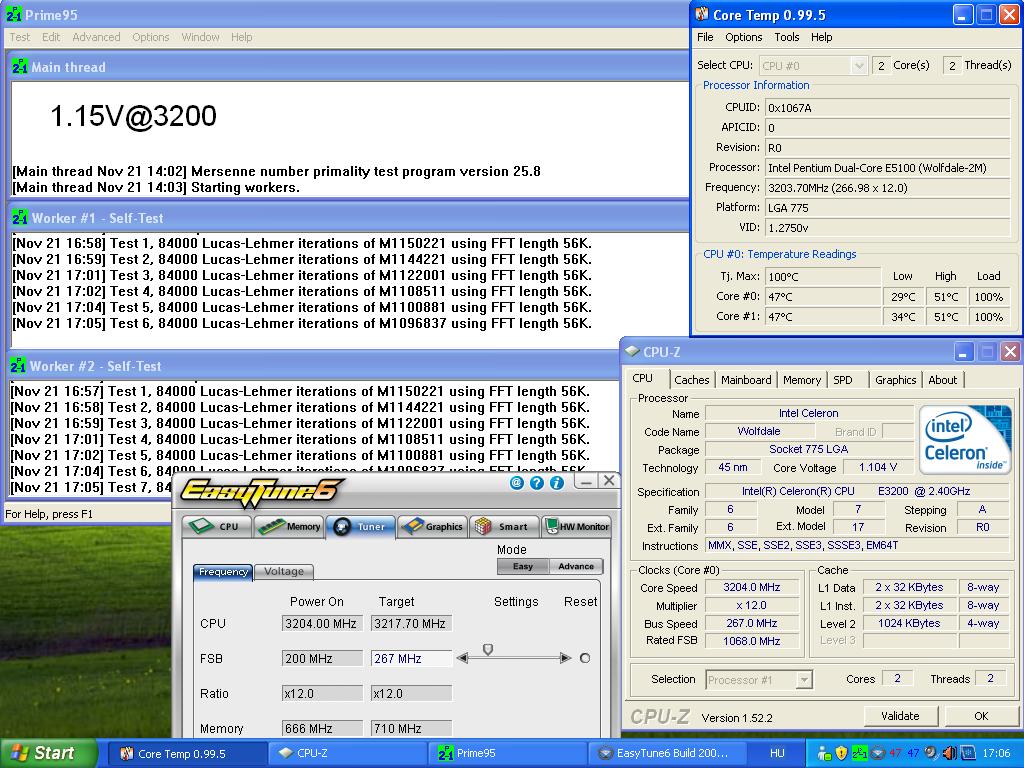Click the EasyTune6 info icon
1024x768 pixels.
click(x=557, y=482)
